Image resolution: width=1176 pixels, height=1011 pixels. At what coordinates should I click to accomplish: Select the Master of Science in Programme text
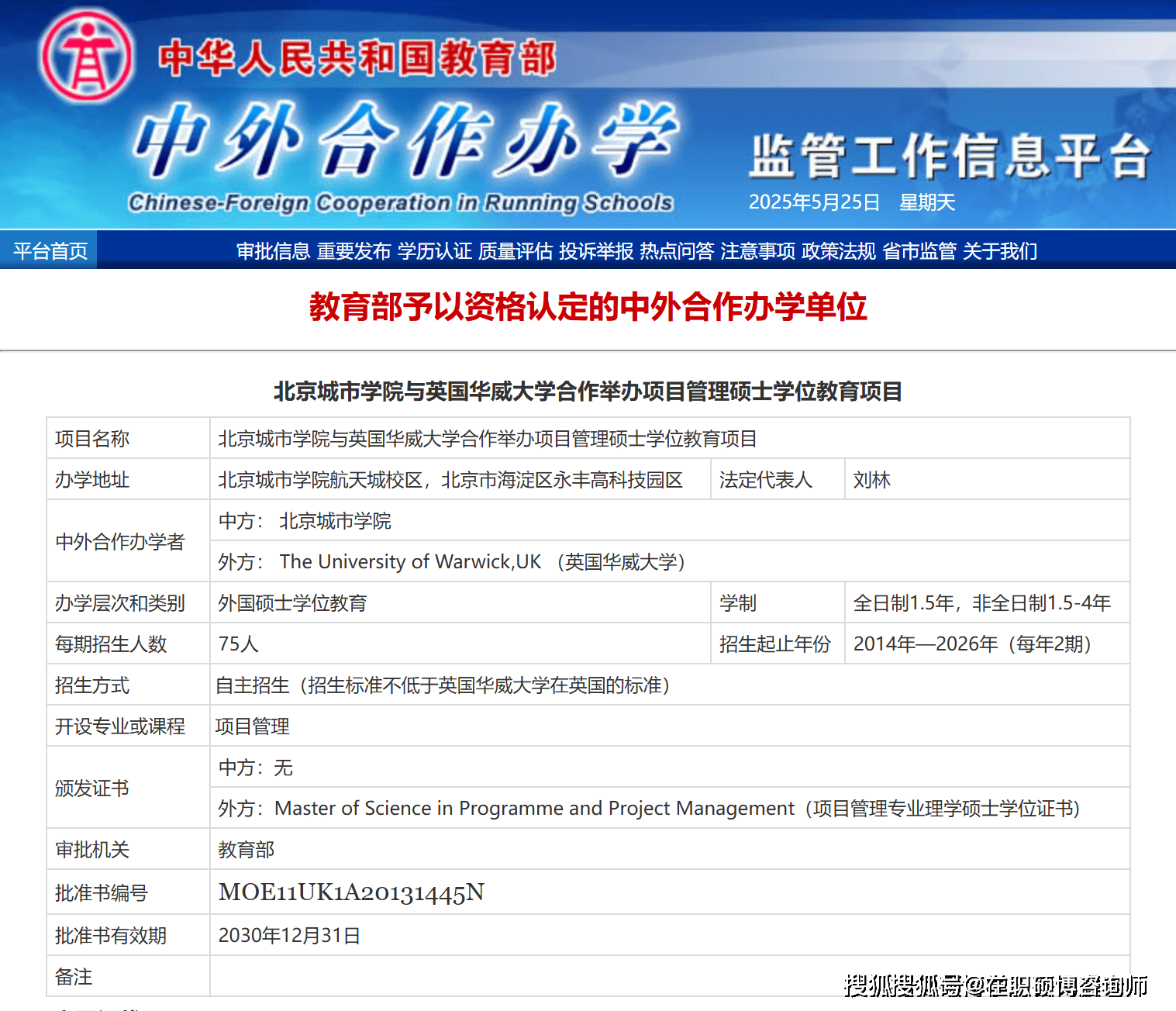pyautogui.click(x=534, y=809)
